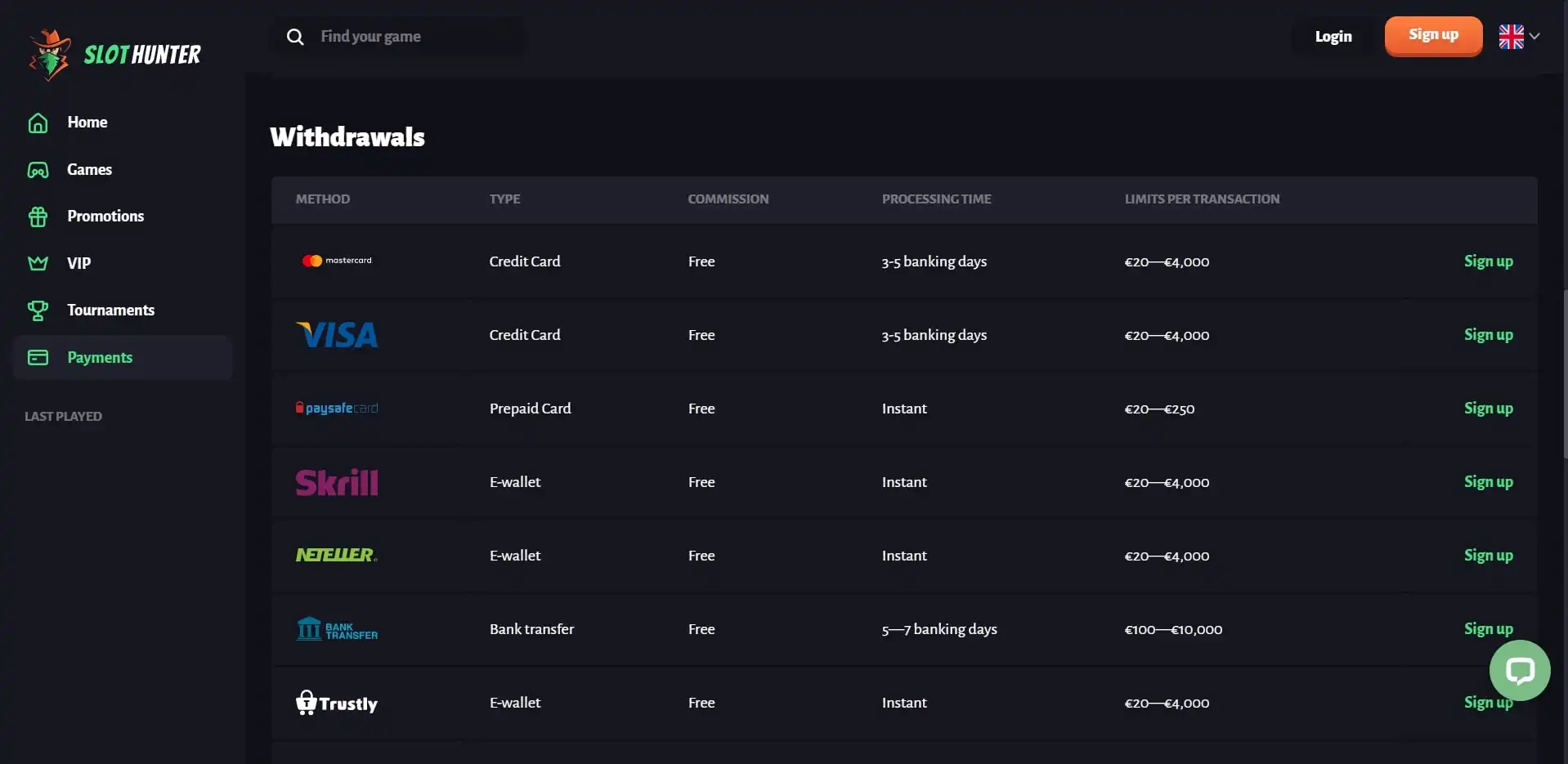Screen dimensions: 1568x764
Task: Click the VIP crown icon
Action: (38, 263)
